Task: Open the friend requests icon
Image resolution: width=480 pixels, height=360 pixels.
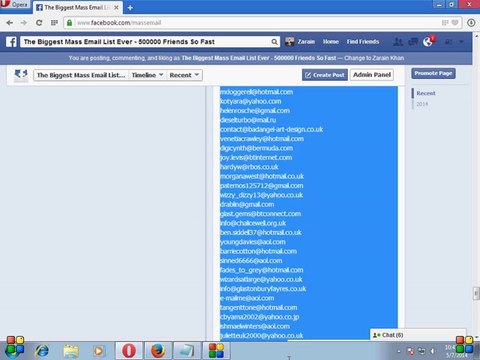Action: pyautogui.click(x=398, y=42)
